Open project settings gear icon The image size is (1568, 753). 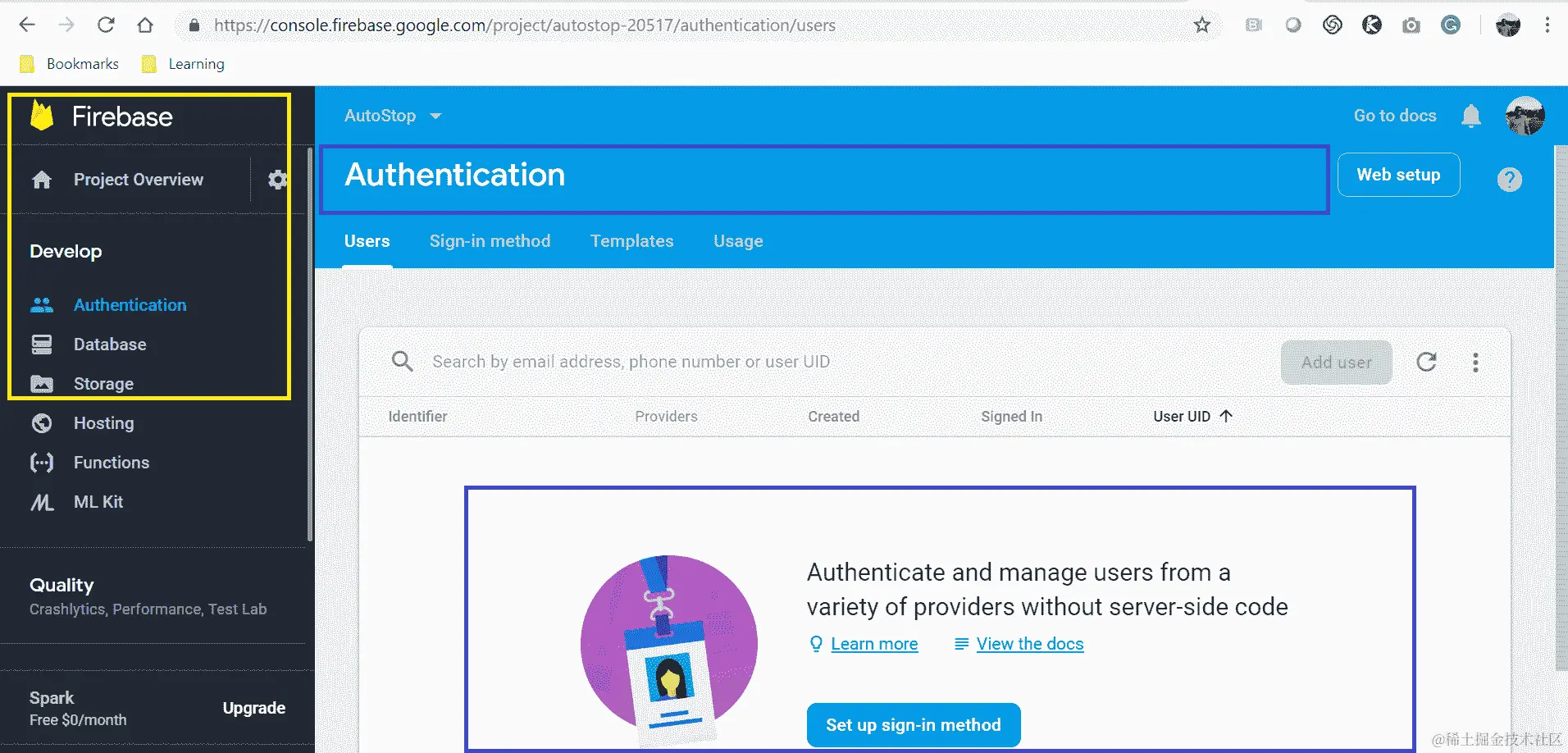click(278, 180)
